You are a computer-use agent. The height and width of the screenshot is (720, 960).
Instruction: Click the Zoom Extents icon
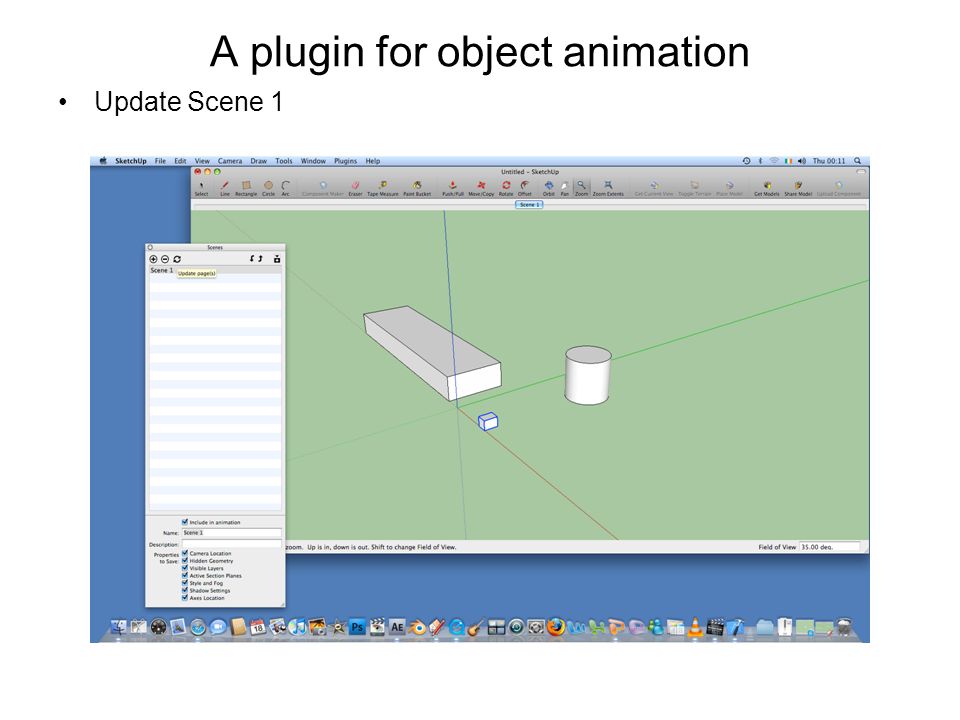(x=608, y=188)
